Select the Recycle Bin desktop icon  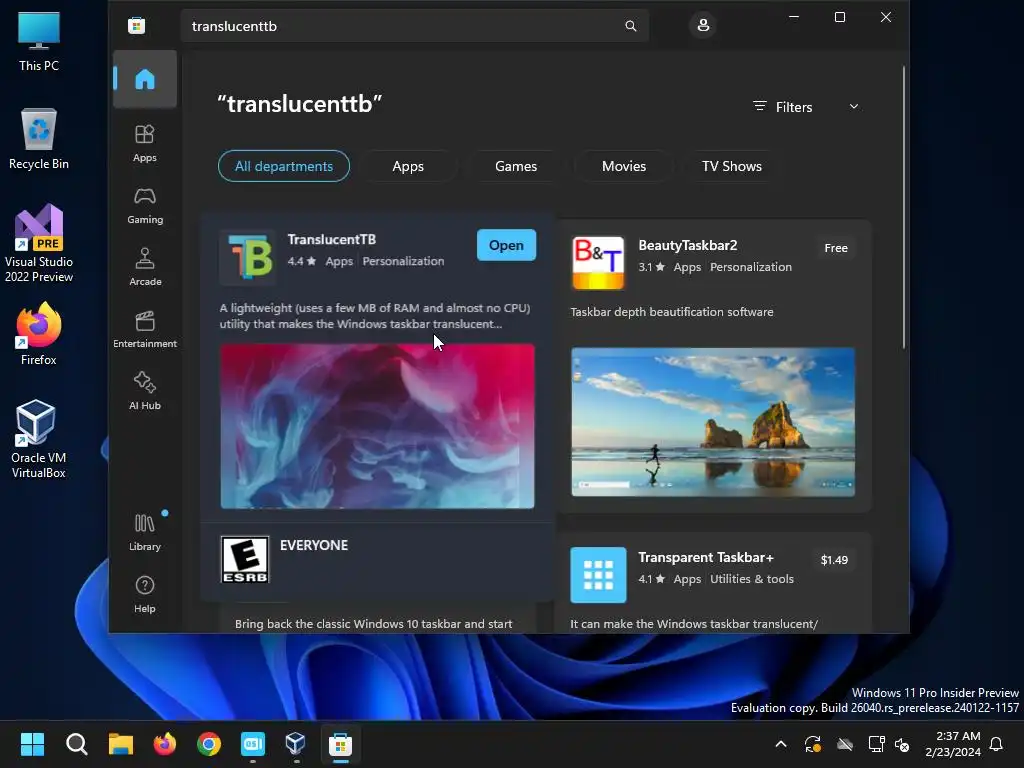(39, 139)
